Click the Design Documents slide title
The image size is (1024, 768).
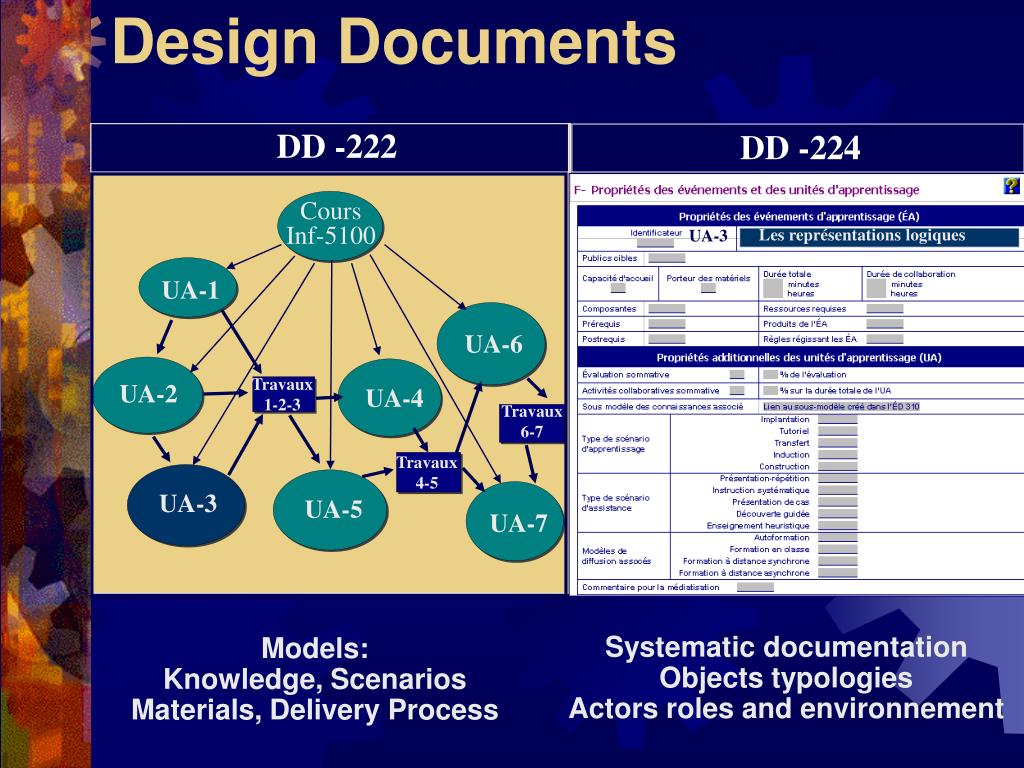click(x=394, y=41)
